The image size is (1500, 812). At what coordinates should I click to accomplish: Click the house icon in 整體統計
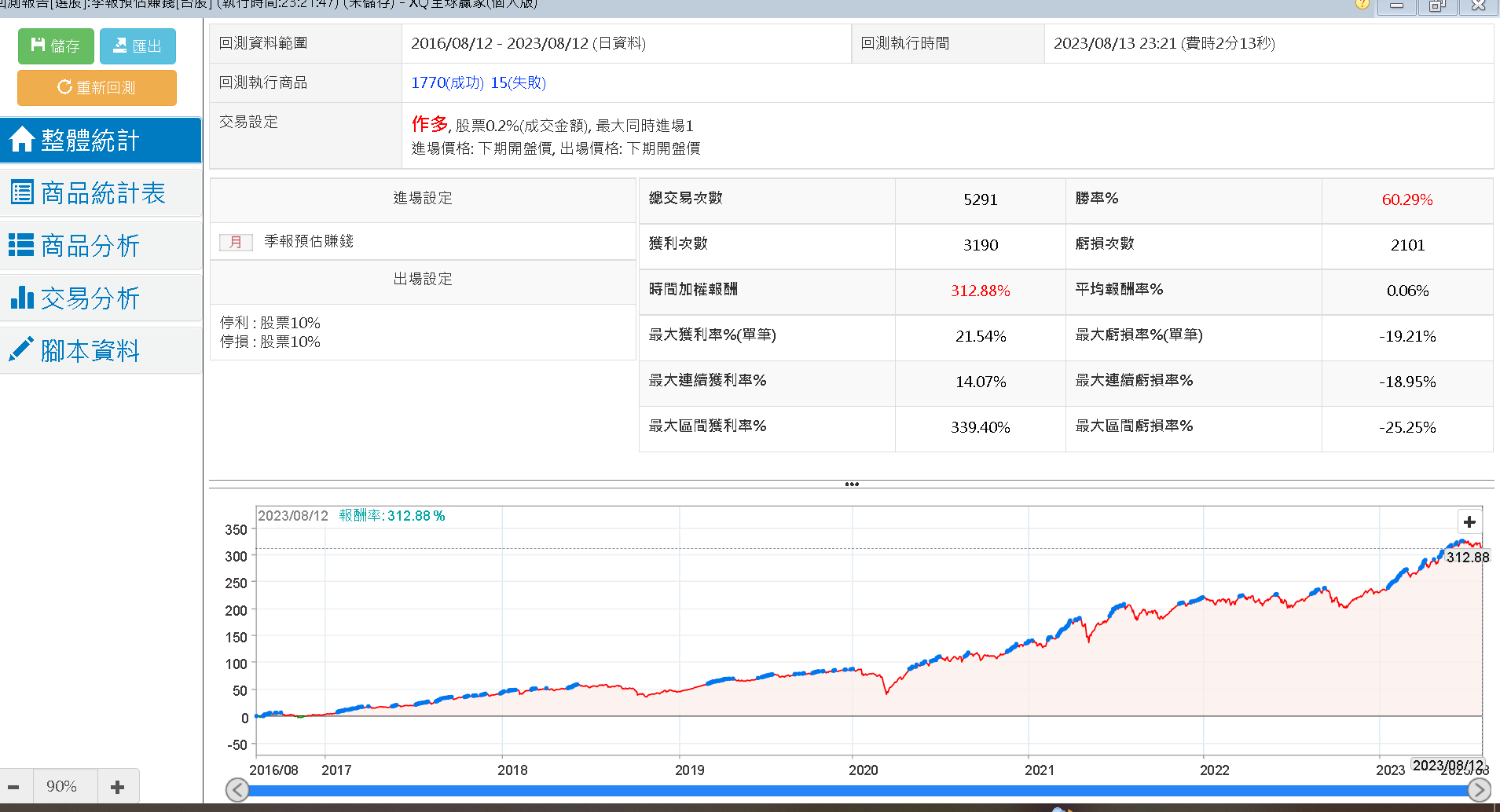22,140
